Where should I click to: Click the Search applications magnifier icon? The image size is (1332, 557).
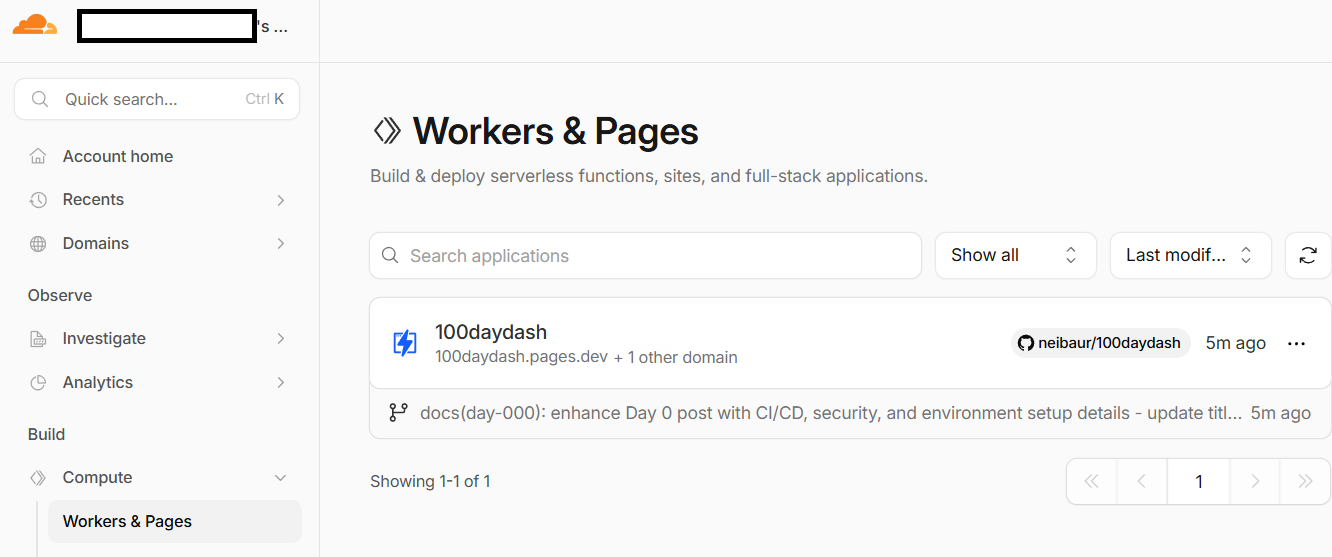click(x=391, y=255)
